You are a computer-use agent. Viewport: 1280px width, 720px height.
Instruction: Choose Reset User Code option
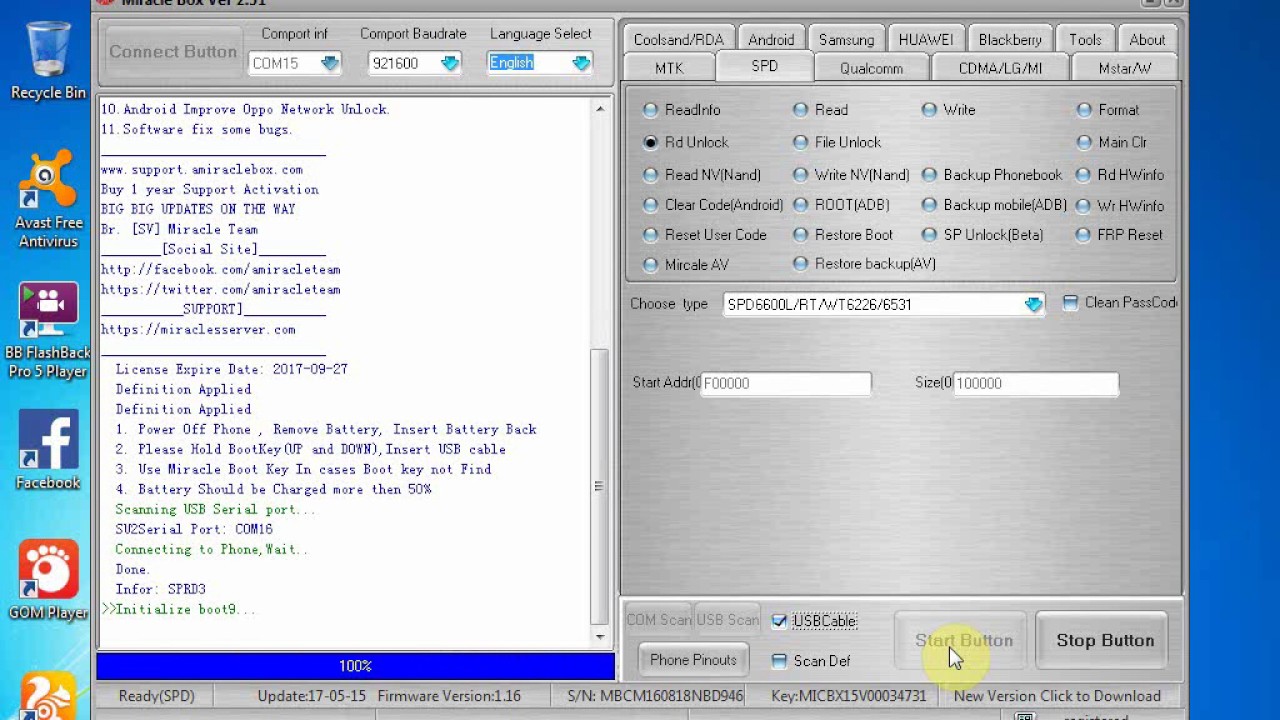(x=704, y=235)
